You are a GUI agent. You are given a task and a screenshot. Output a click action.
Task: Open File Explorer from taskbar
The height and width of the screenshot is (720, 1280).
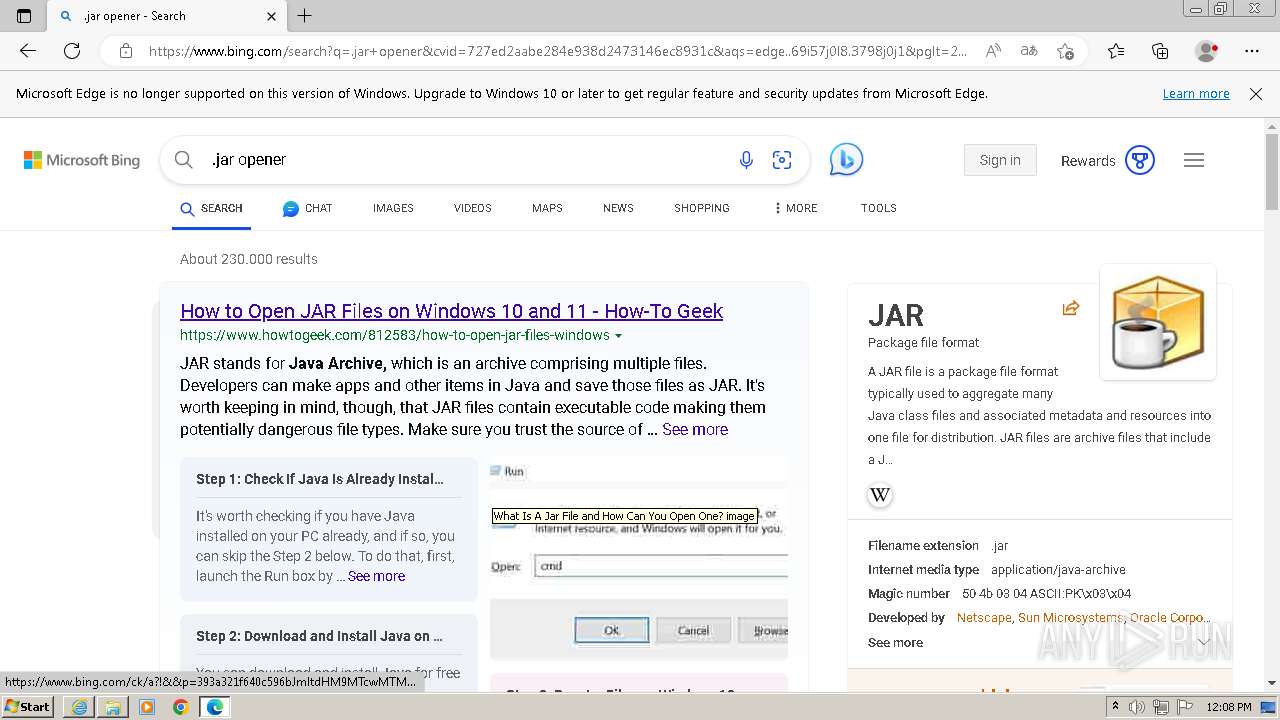113,707
